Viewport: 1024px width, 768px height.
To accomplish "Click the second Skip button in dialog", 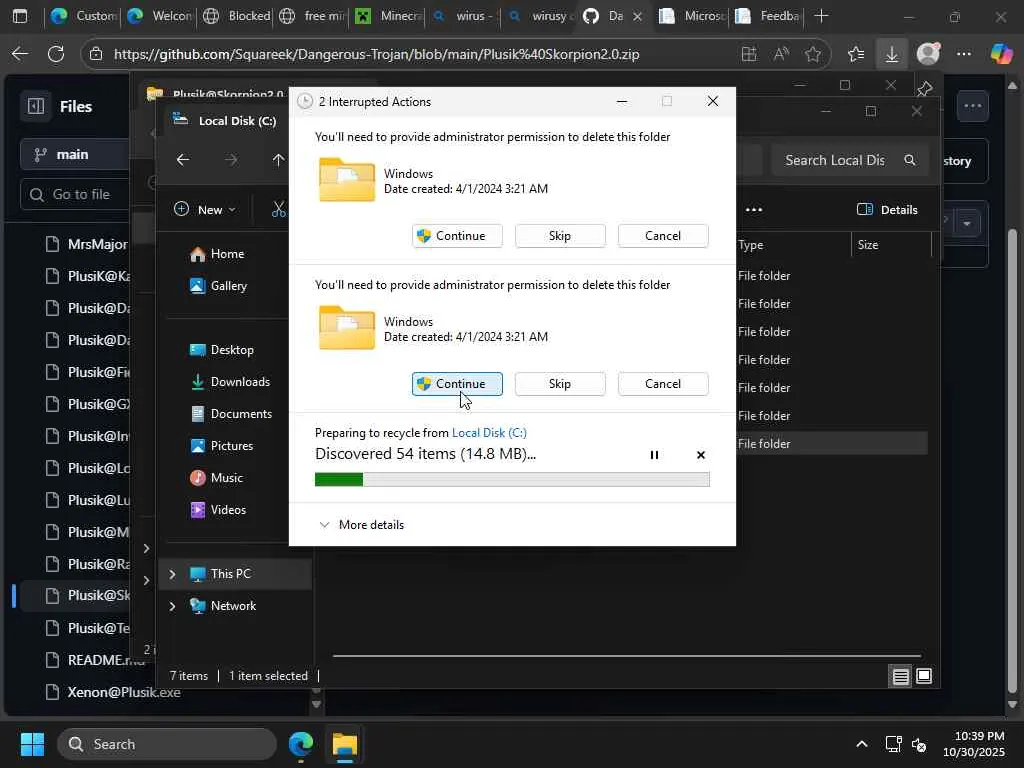I will tap(560, 384).
